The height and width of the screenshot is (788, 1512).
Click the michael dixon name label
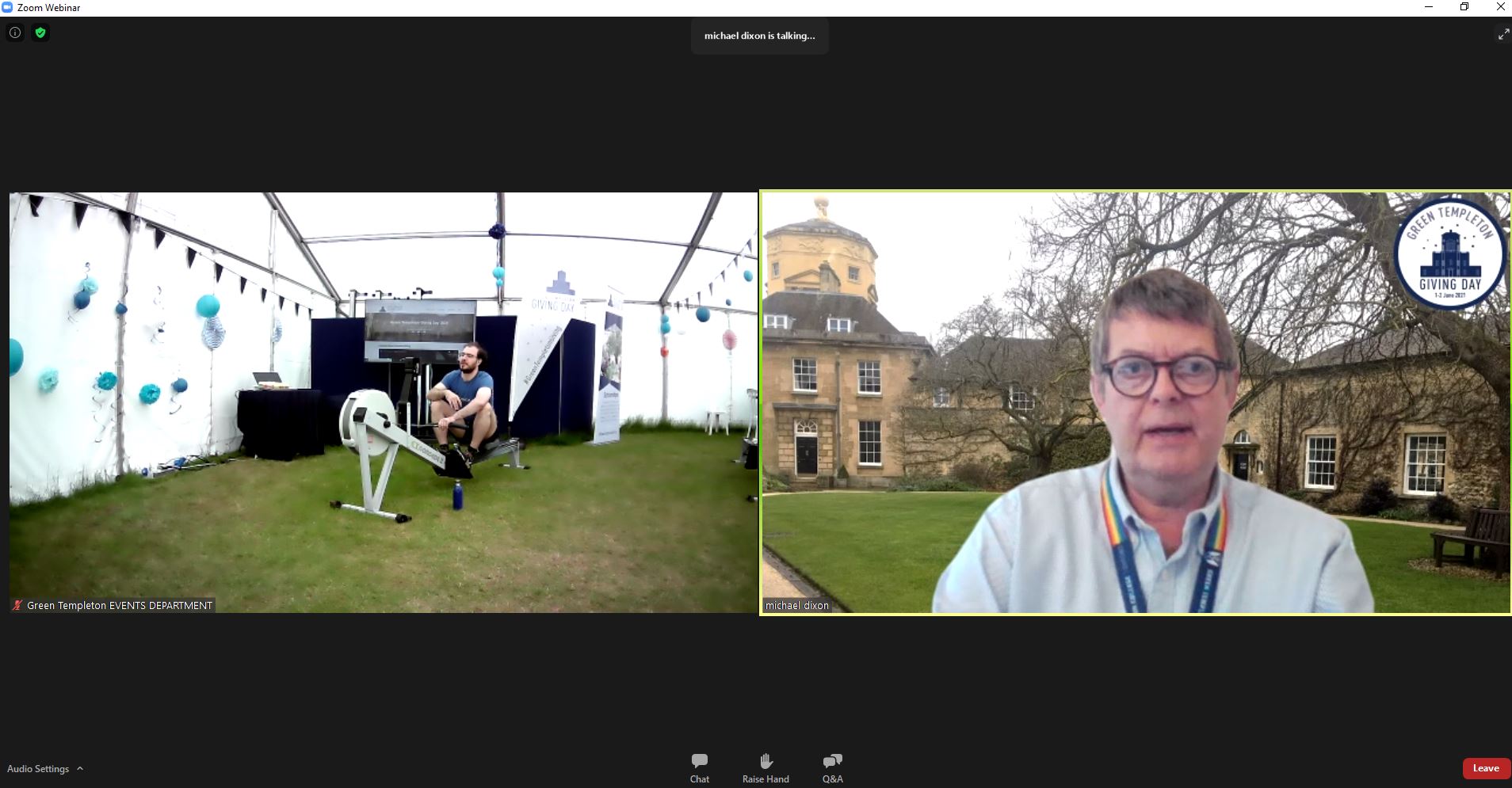(x=797, y=605)
